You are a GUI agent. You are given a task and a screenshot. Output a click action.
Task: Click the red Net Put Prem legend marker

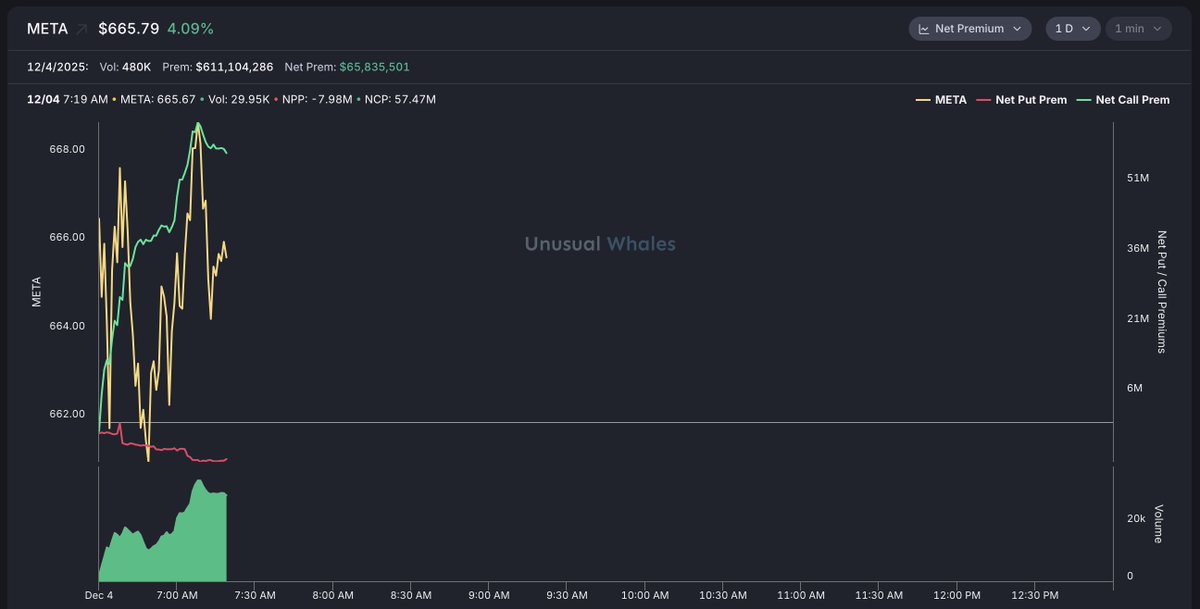pyautogui.click(x=983, y=100)
